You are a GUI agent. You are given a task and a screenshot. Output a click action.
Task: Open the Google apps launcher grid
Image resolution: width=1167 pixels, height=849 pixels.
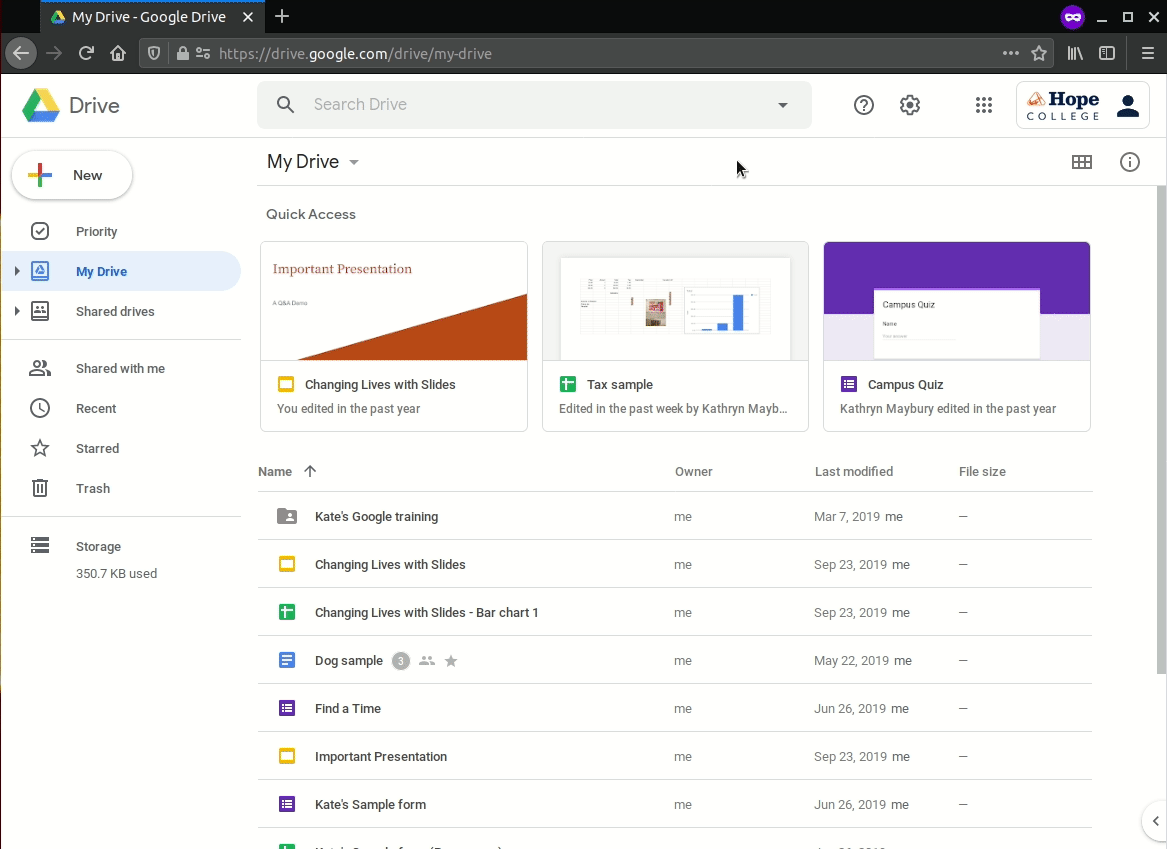(983, 105)
